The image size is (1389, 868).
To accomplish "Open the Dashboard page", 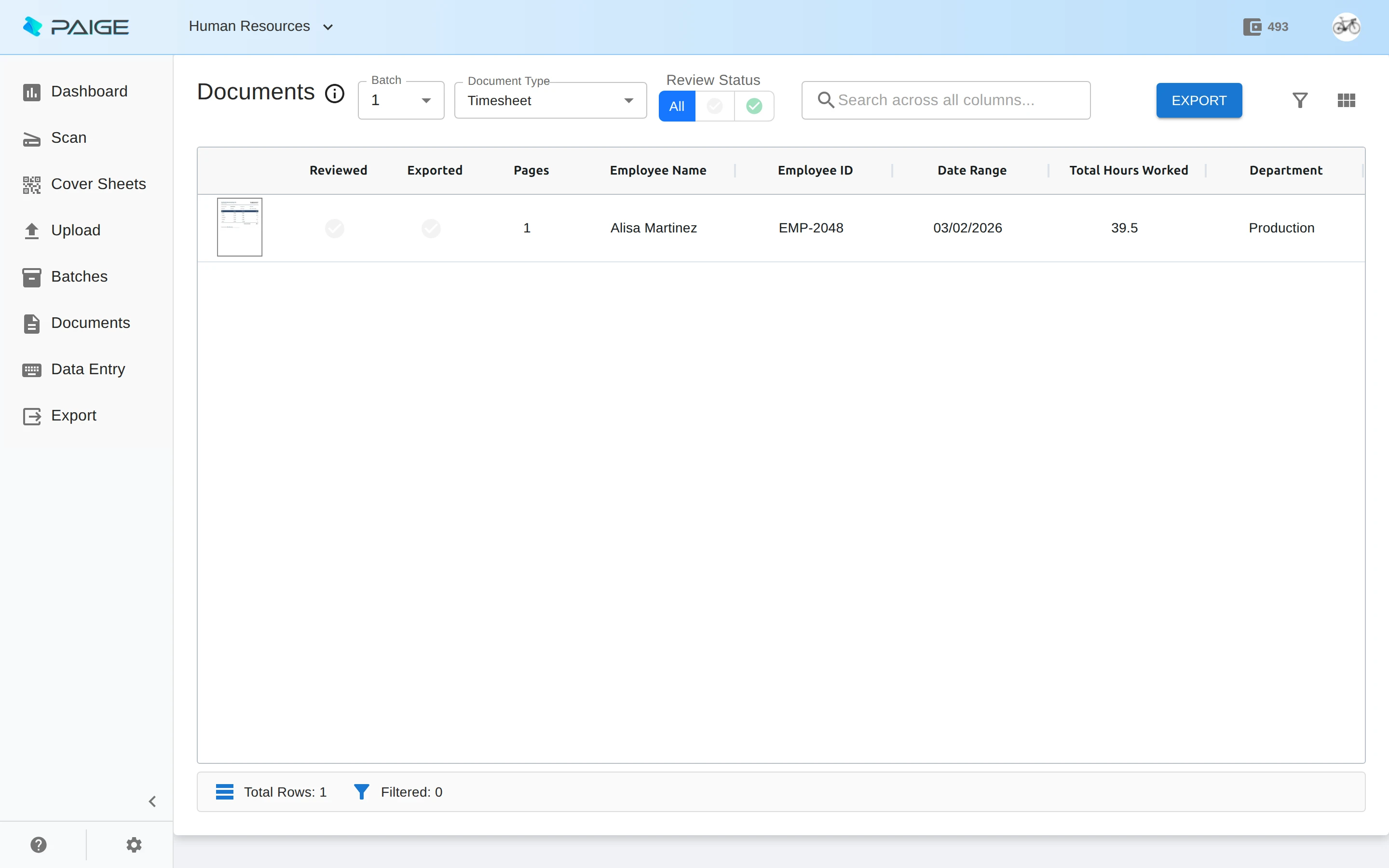I will (86, 91).
